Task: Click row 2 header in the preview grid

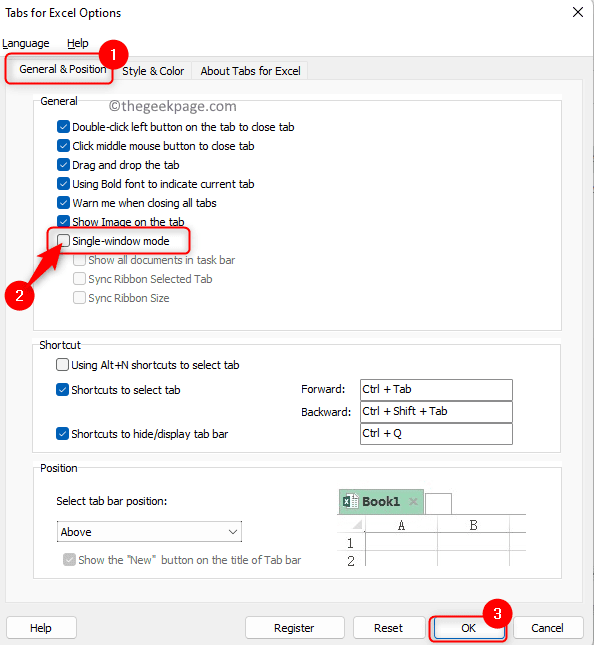Action: [350, 561]
